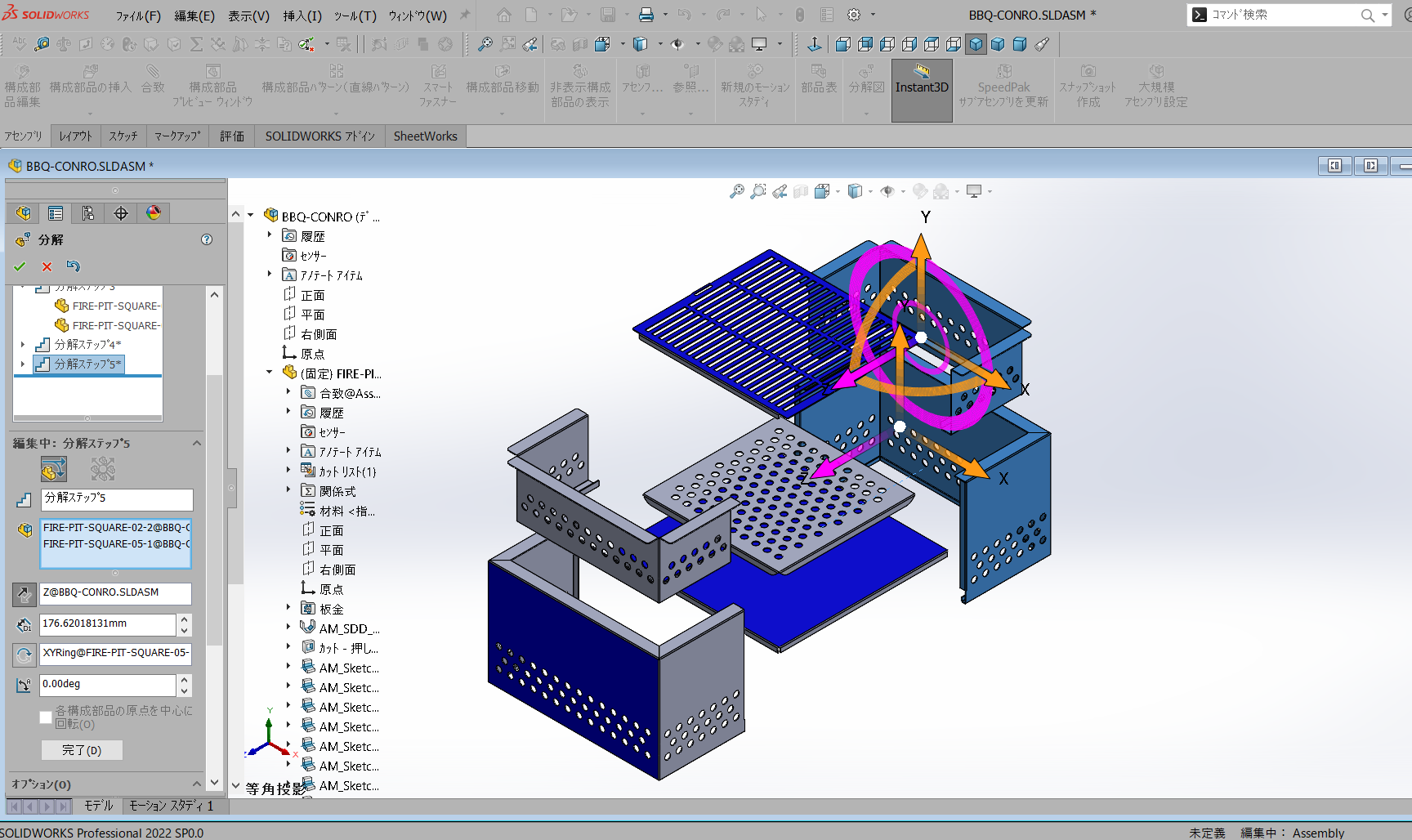Open the FeatureManager design tree tab
Viewport: 1412px width, 840px height.
[24, 213]
